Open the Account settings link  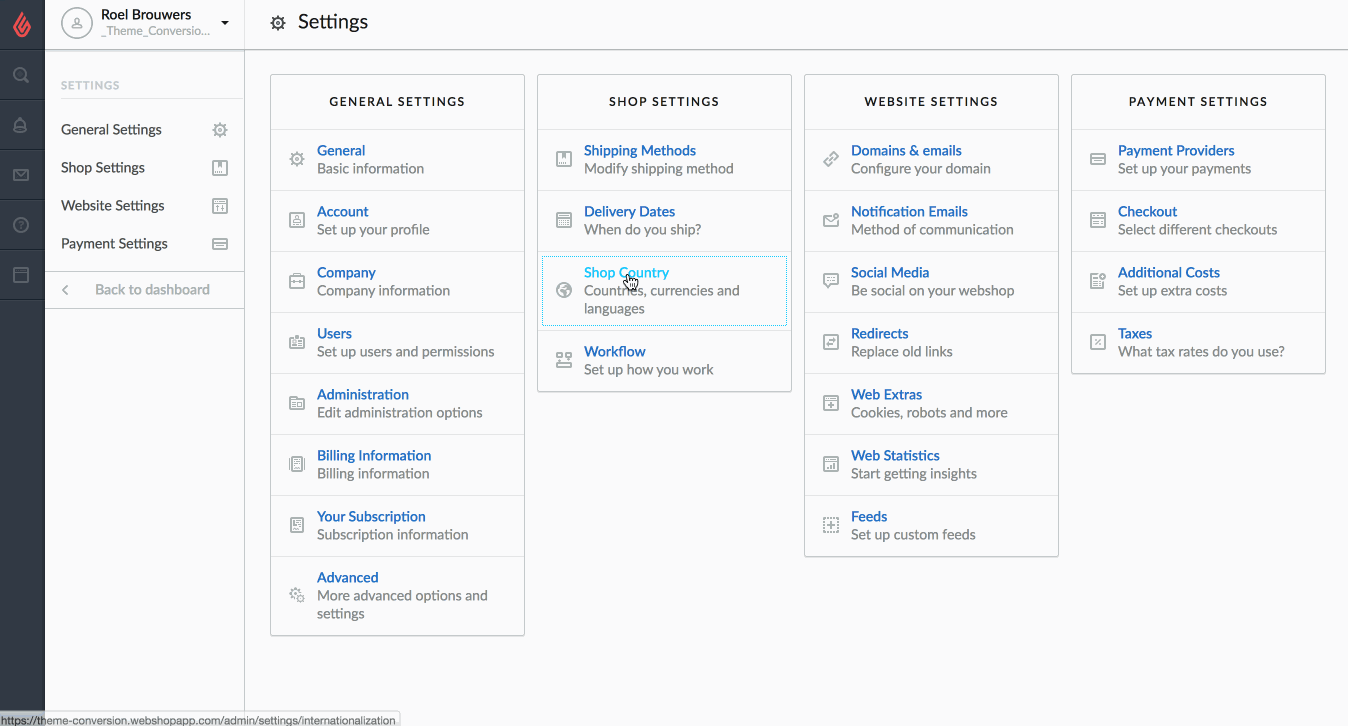click(343, 212)
